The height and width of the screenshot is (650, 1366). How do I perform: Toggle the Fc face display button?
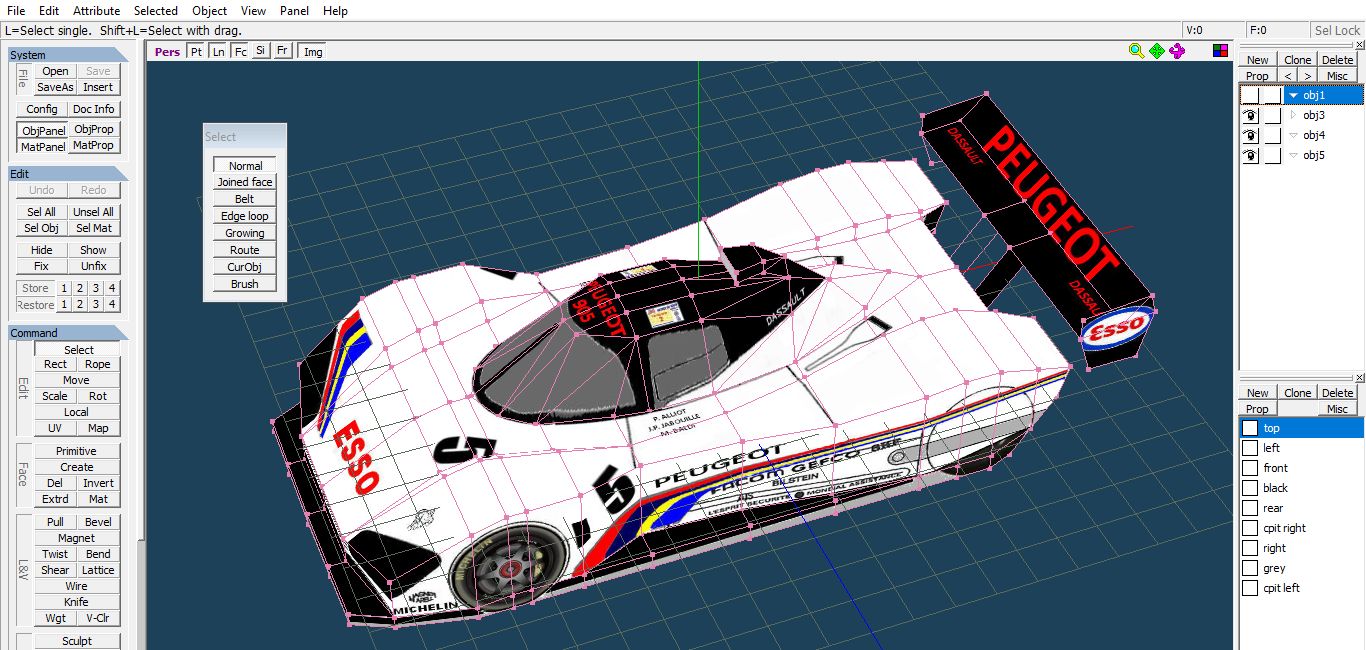click(x=240, y=51)
